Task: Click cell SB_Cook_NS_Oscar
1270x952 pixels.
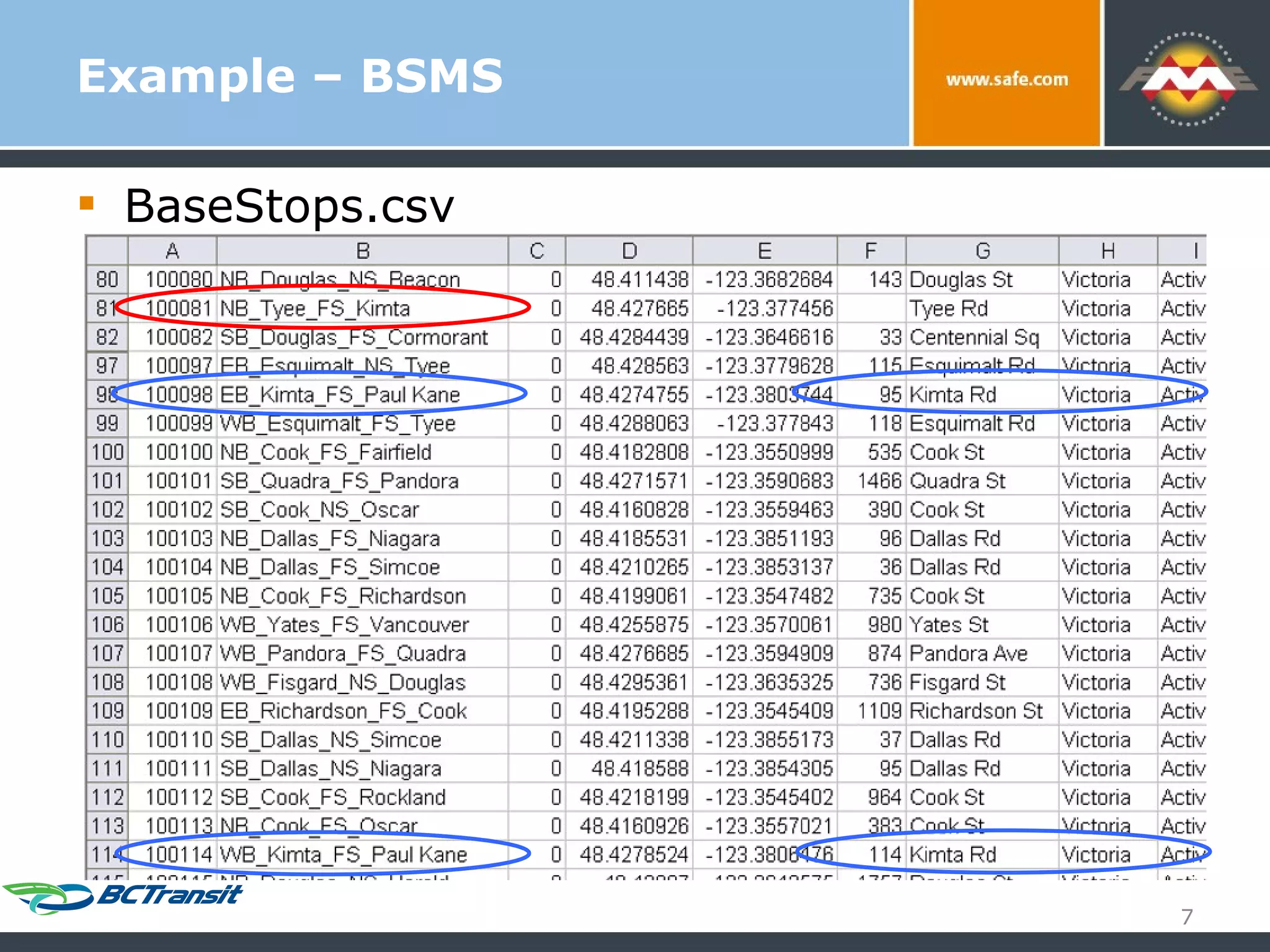Action: (363, 509)
